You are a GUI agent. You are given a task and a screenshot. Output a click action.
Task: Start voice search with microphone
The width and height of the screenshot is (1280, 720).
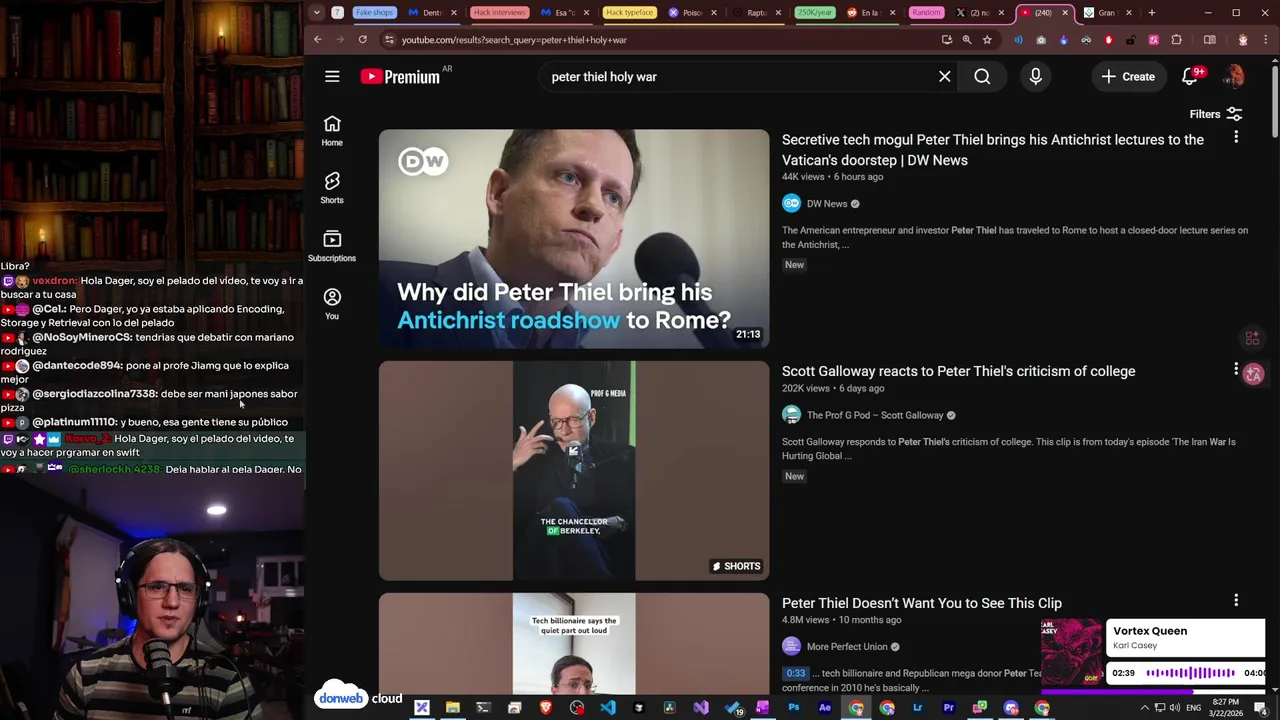[1035, 77]
